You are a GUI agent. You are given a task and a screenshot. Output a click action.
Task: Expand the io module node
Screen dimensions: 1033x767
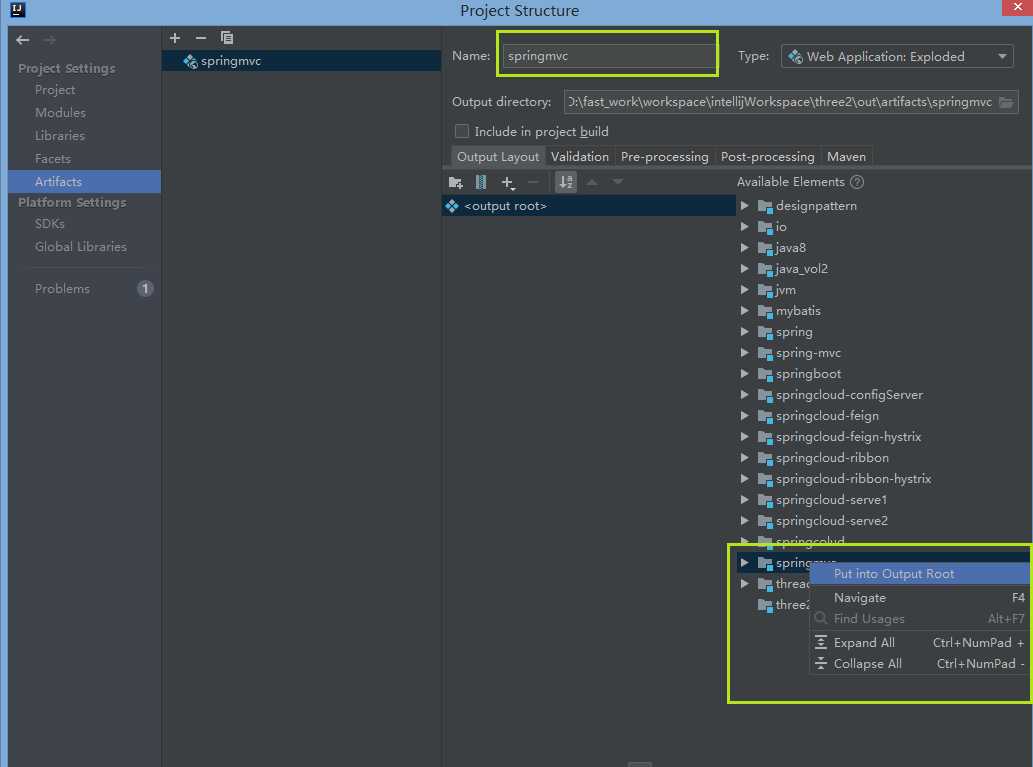tap(744, 227)
